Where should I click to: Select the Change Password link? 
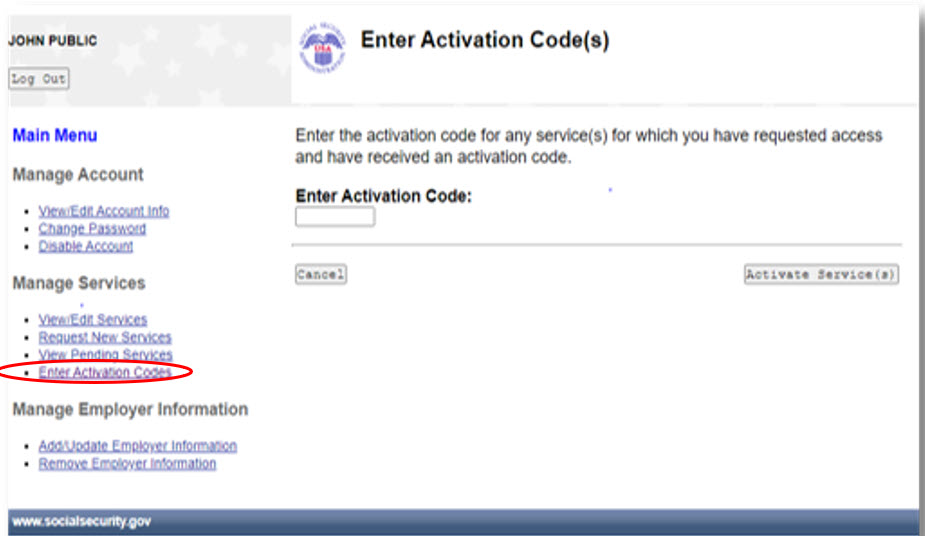point(92,229)
